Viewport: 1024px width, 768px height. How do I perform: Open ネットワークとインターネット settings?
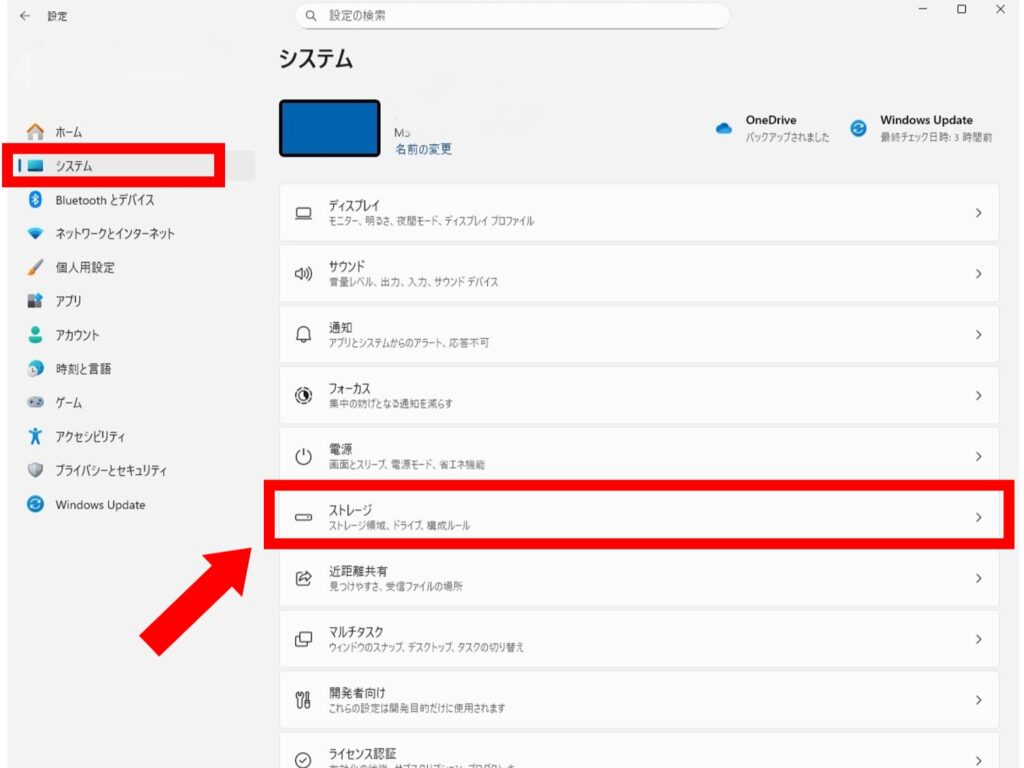coord(115,233)
